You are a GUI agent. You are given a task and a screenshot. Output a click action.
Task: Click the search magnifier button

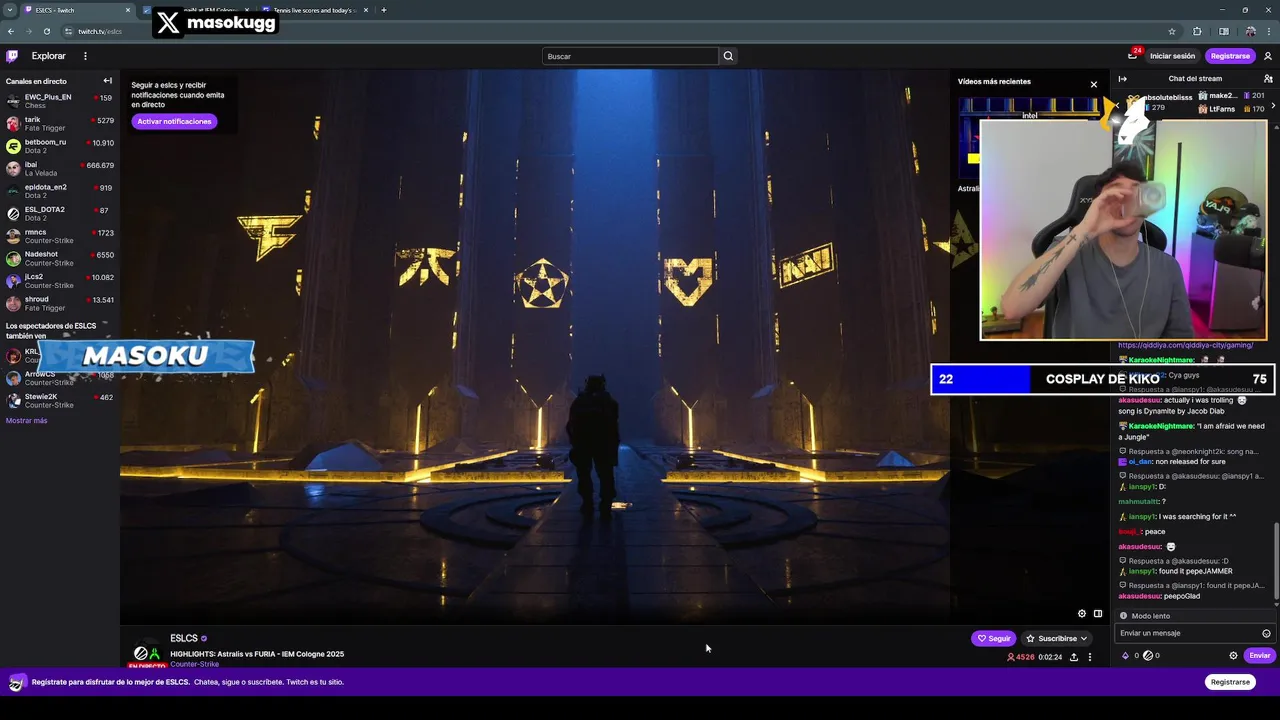(728, 56)
